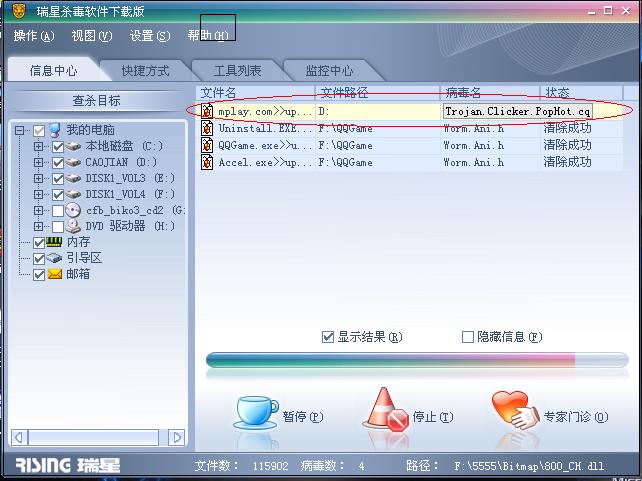Enable Hide Info (隐藏信息) checkbox

pyautogui.click(x=467, y=337)
